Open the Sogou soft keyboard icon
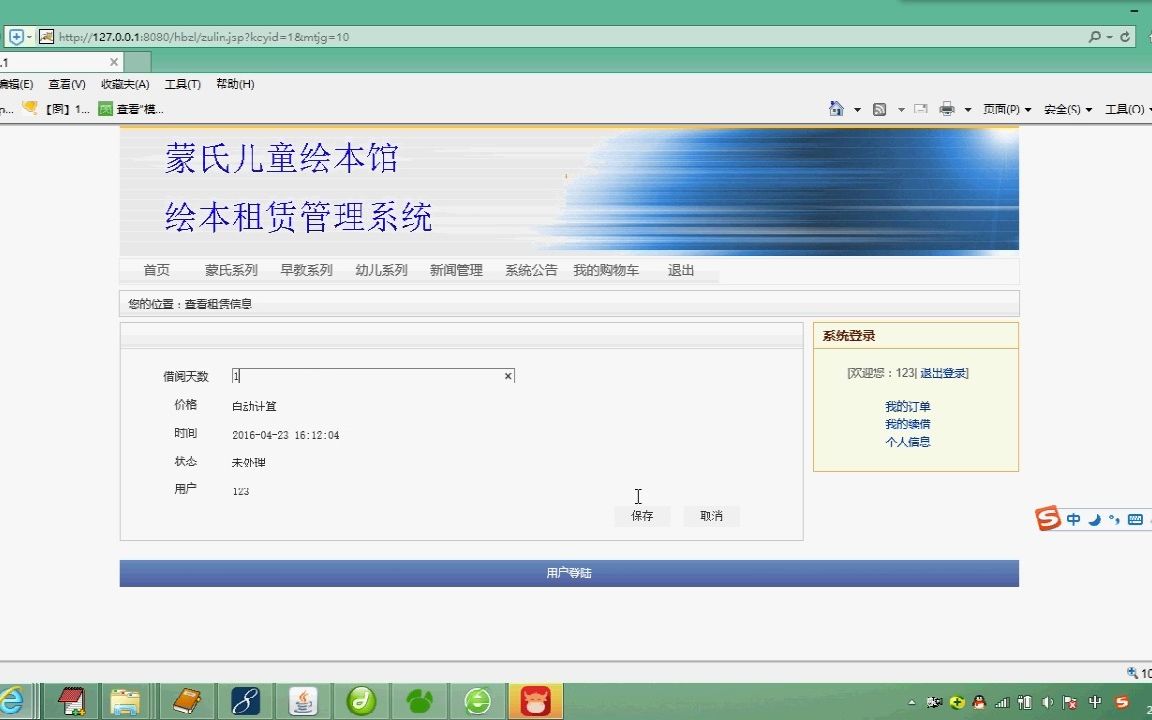Viewport: 1152px width, 720px height. [1136, 520]
